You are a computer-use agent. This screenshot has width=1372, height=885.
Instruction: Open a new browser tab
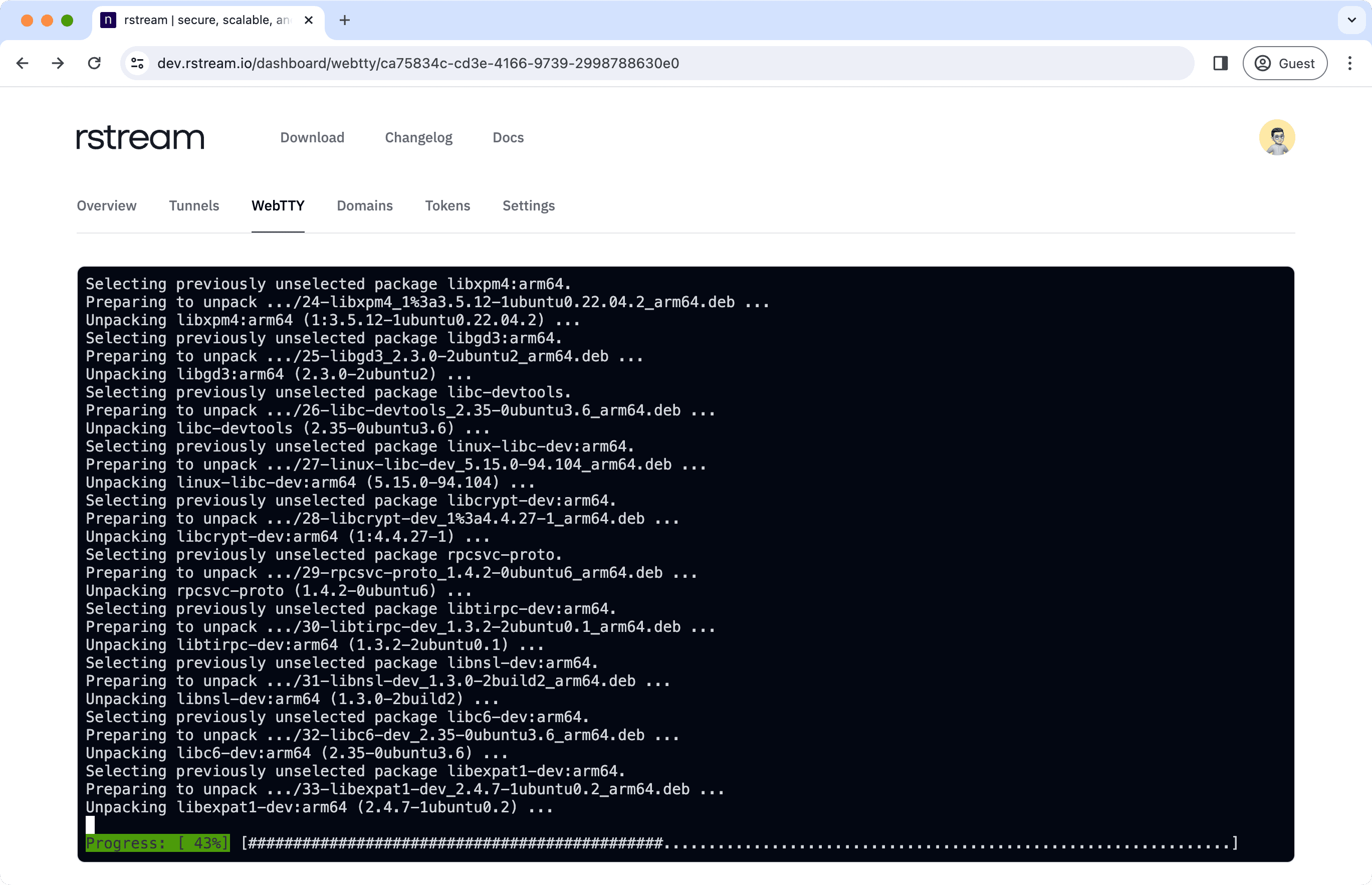tap(344, 20)
